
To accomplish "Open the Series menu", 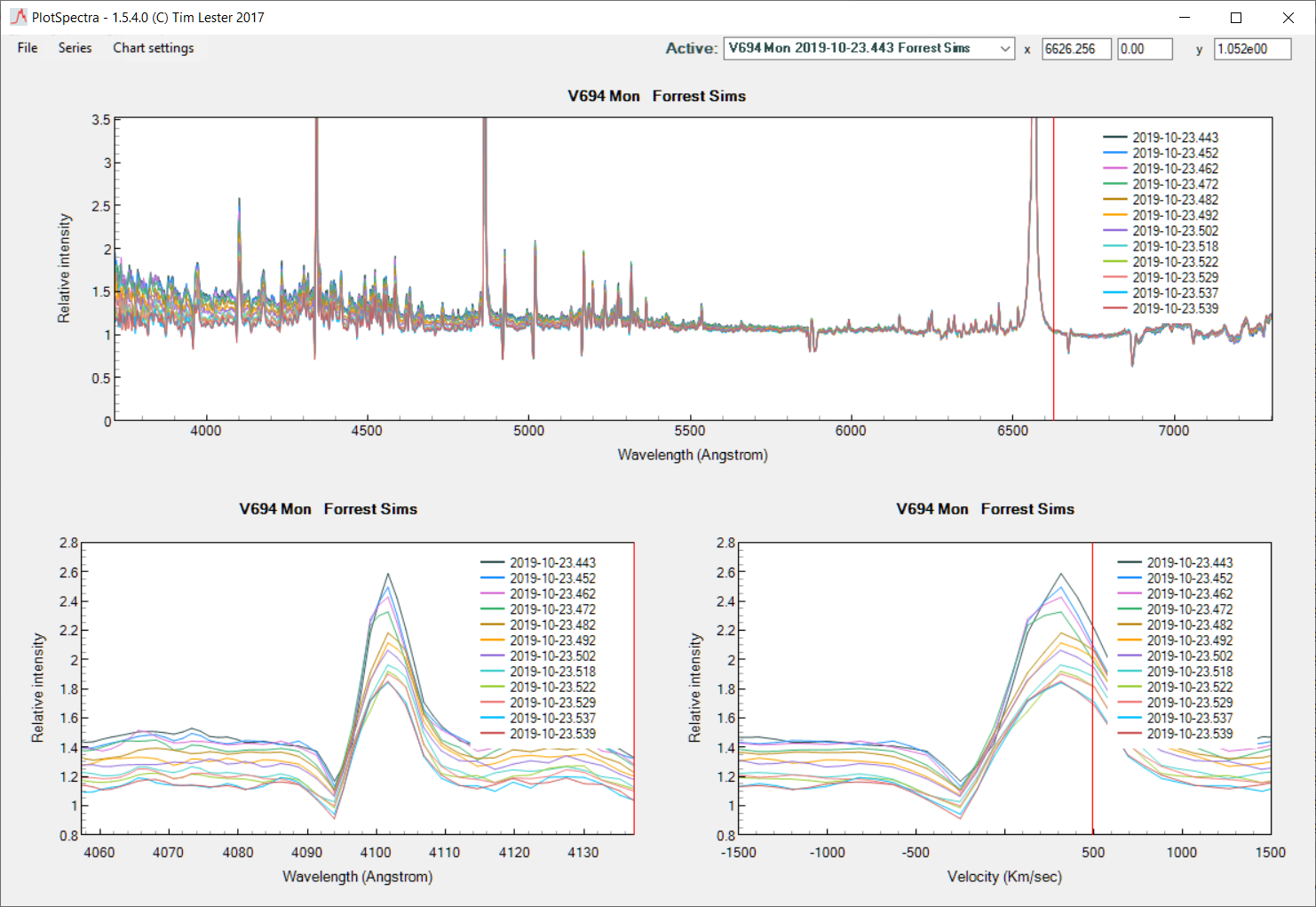I will tap(75, 48).
